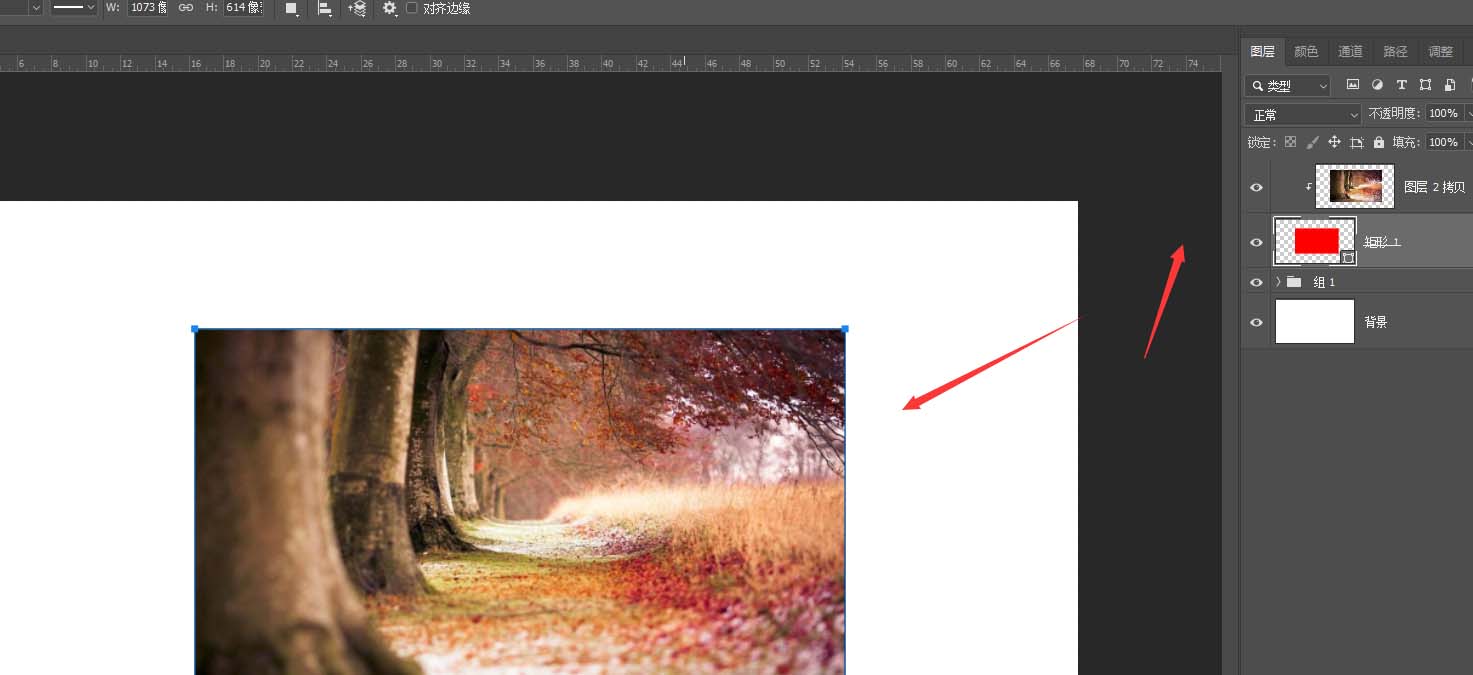Click the filter for smart objects icon
Image resolution: width=1473 pixels, height=675 pixels.
click(1450, 85)
